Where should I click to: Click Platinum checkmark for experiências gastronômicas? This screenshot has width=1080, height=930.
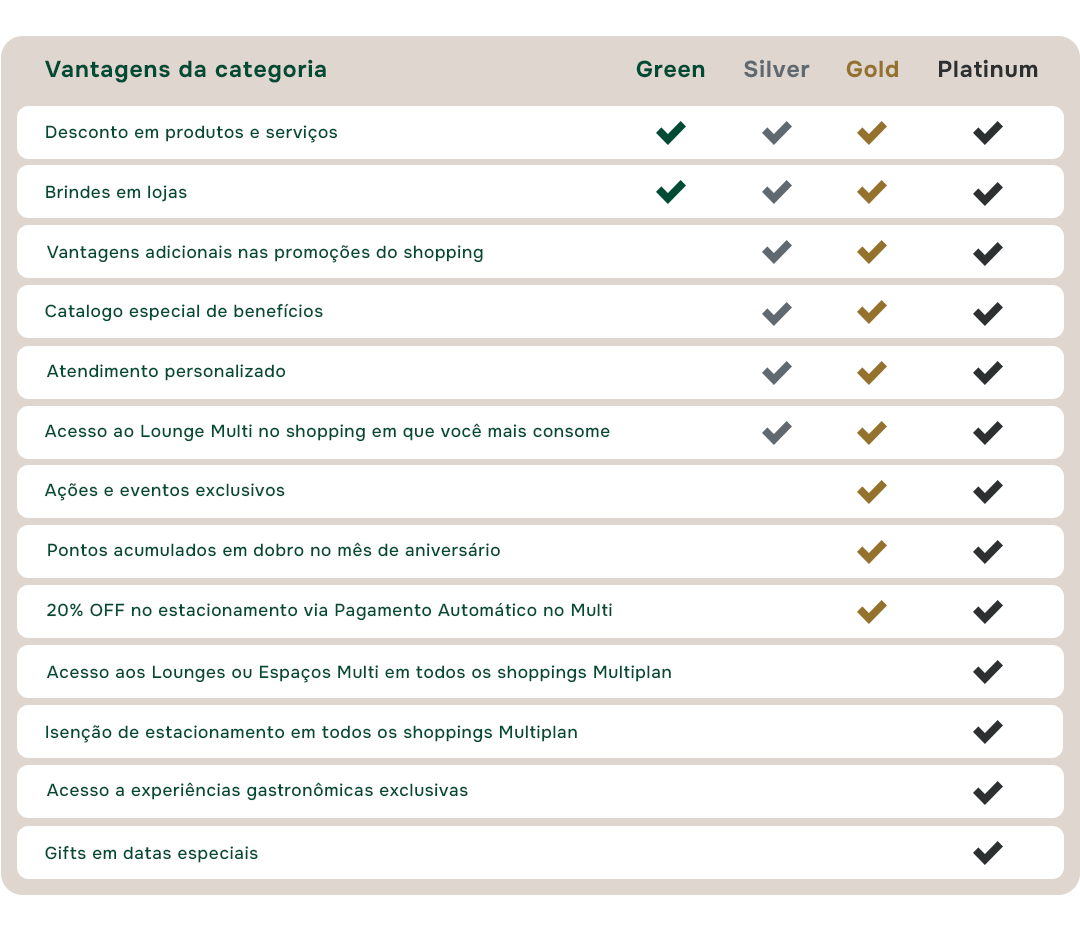pos(988,792)
